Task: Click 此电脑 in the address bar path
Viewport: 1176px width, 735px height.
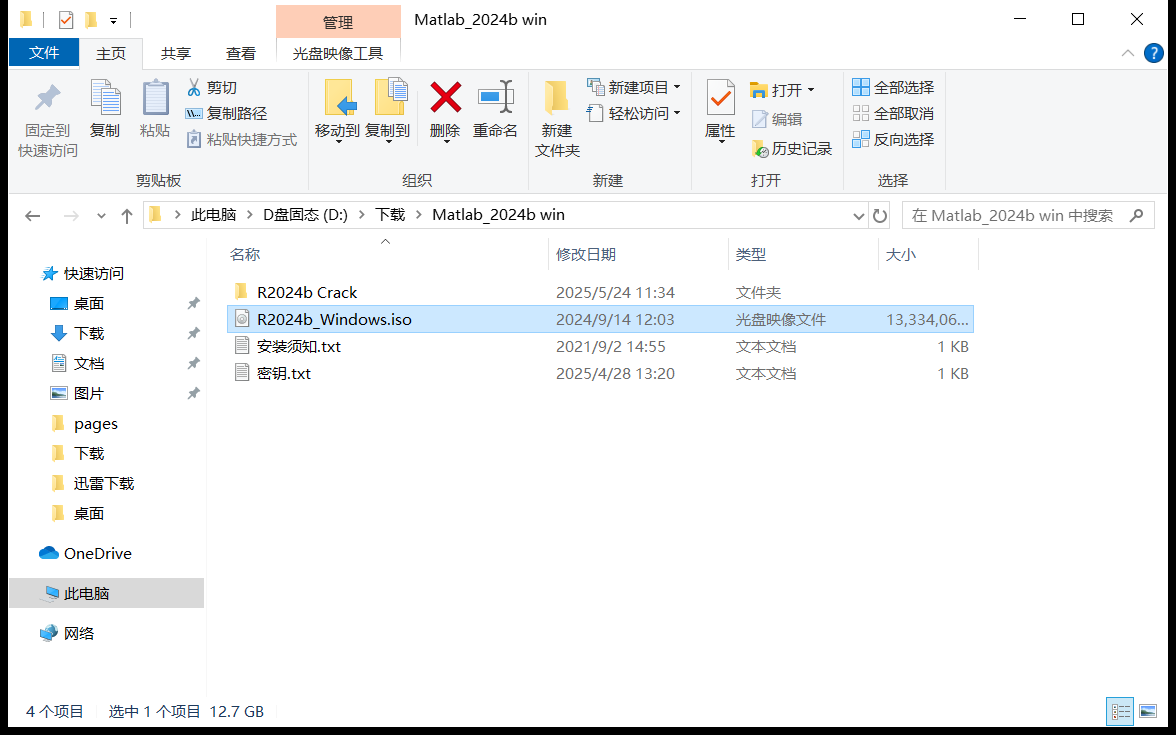Action: pyautogui.click(x=213, y=215)
